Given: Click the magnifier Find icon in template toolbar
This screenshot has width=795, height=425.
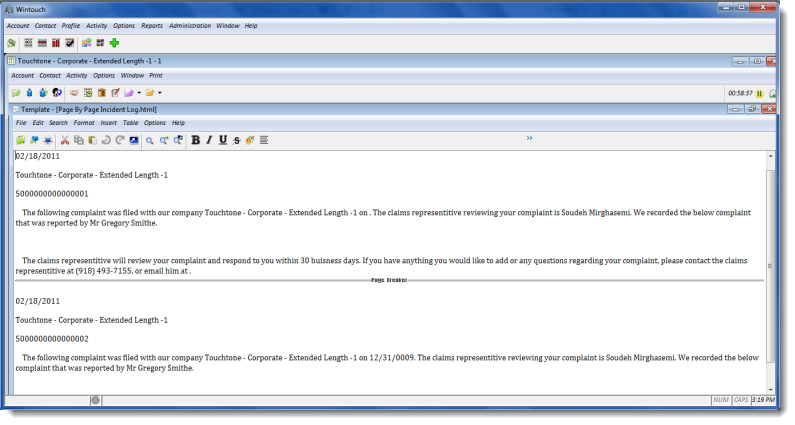Looking at the screenshot, I should tap(150, 140).
